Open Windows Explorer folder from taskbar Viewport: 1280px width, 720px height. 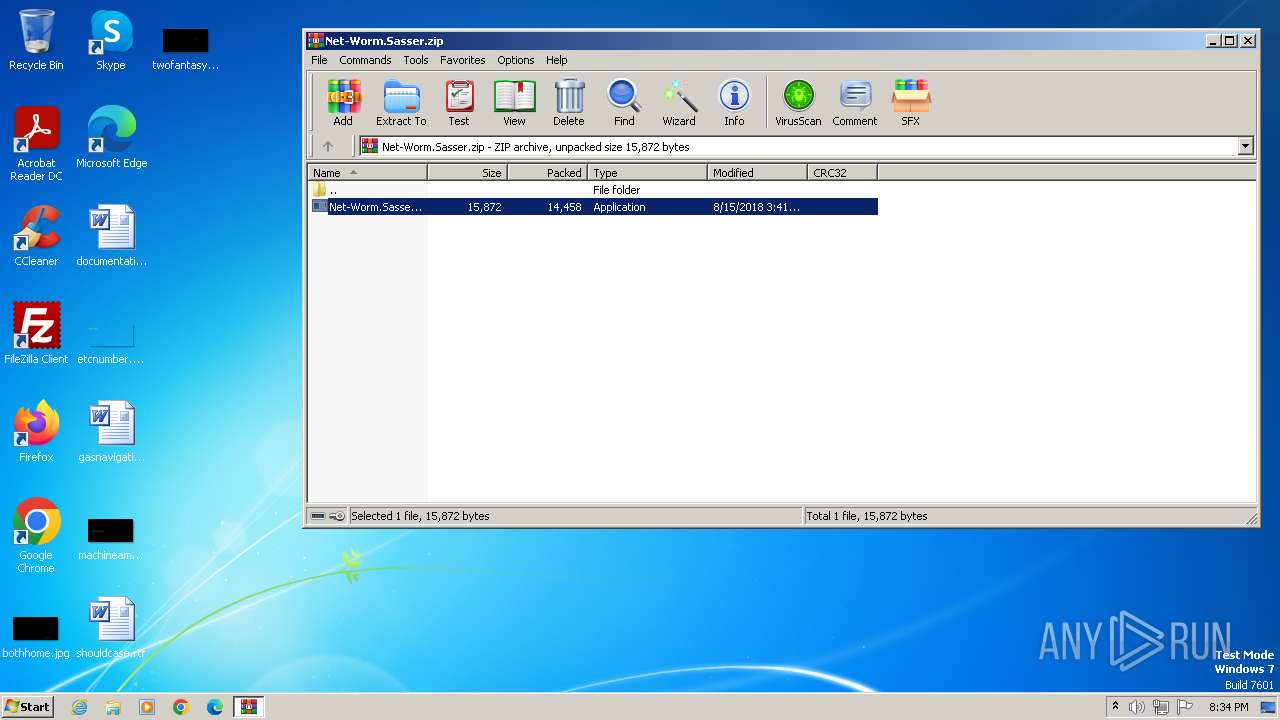click(x=113, y=707)
